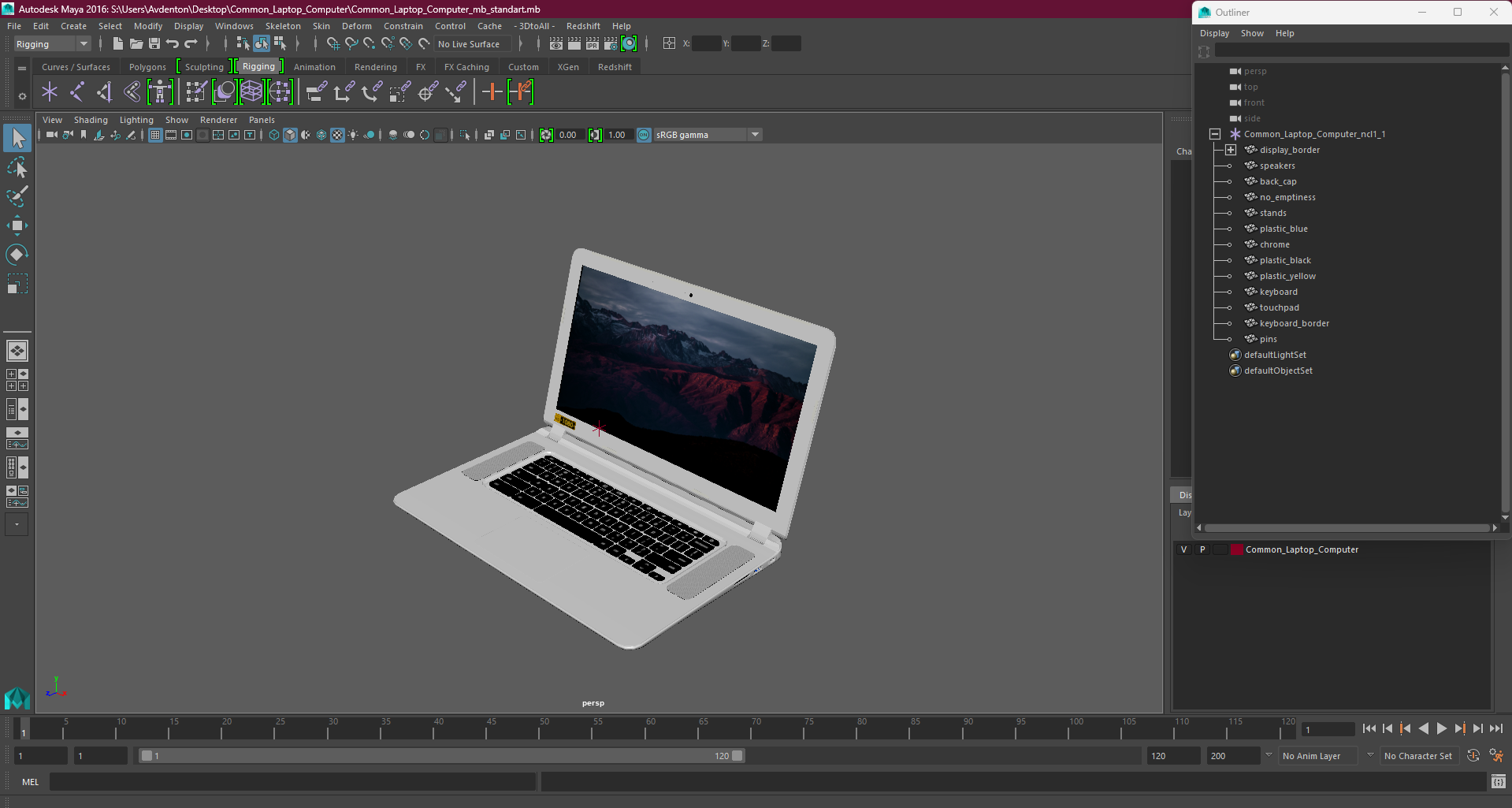1512x808 pixels.
Task: Open the Deform menu
Action: click(x=356, y=27)
